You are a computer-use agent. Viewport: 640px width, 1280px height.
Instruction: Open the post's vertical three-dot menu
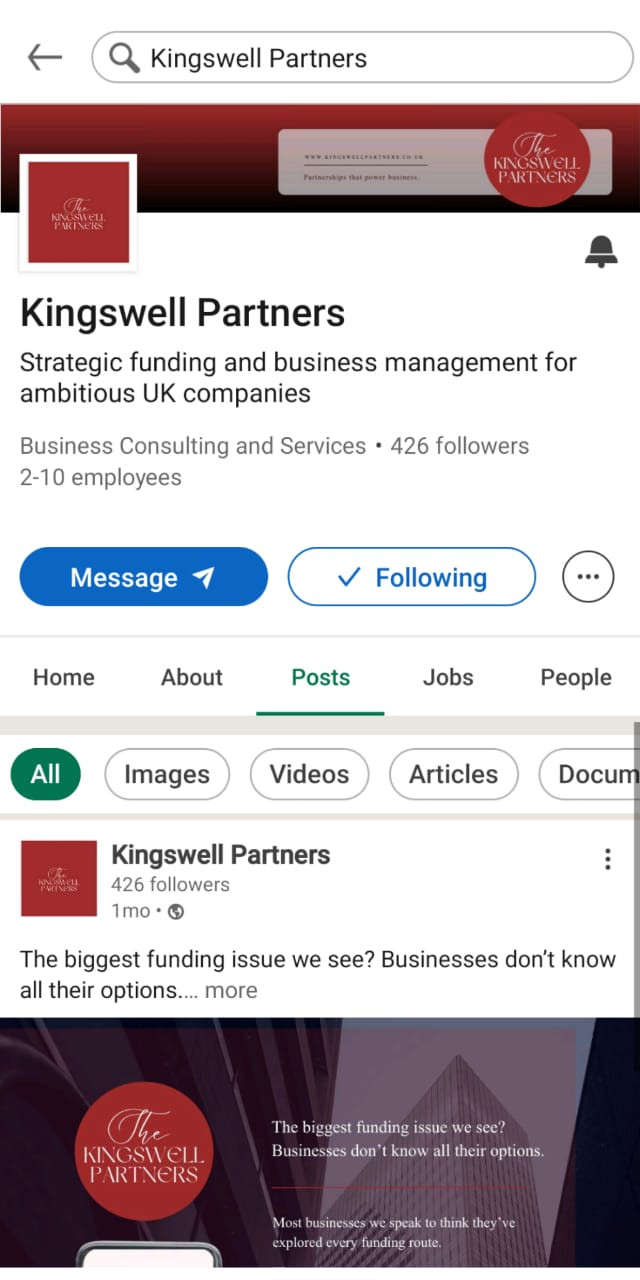pyautogui.click(x=607, y=859)
